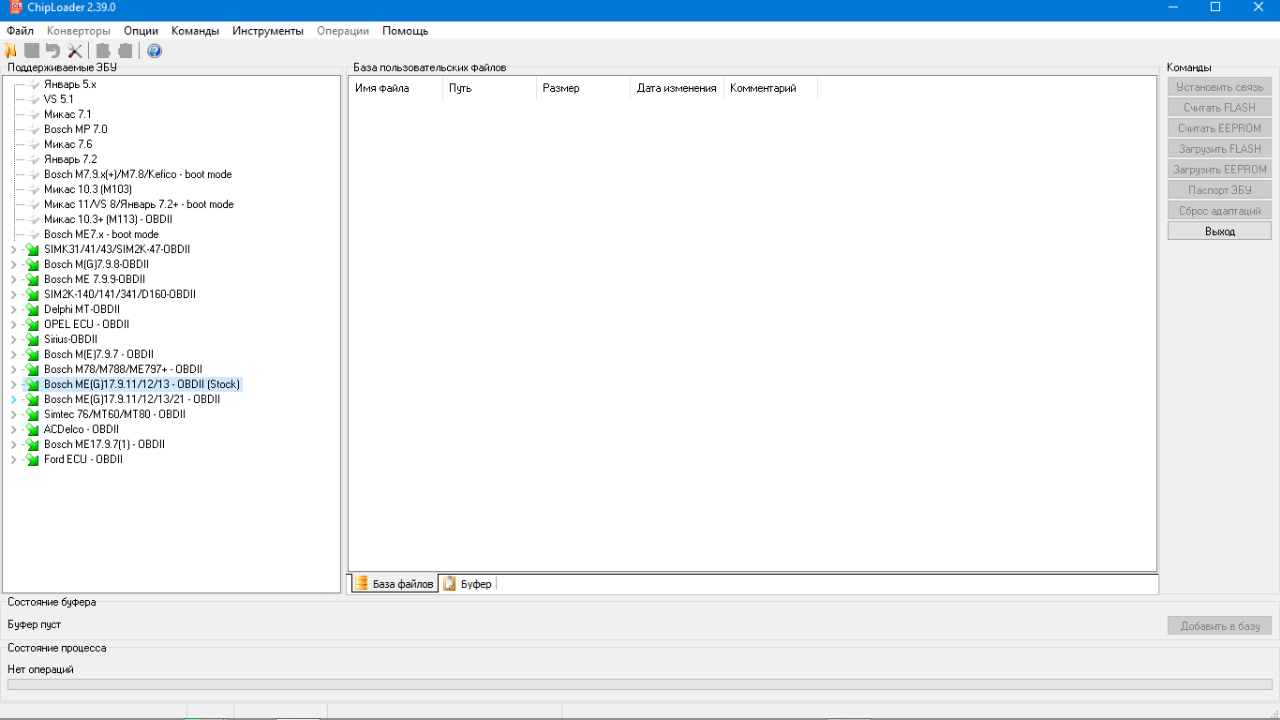Click the green arrow icon beside Ford ECU - OBDII
1280x720 pixels.
[32, 460]
